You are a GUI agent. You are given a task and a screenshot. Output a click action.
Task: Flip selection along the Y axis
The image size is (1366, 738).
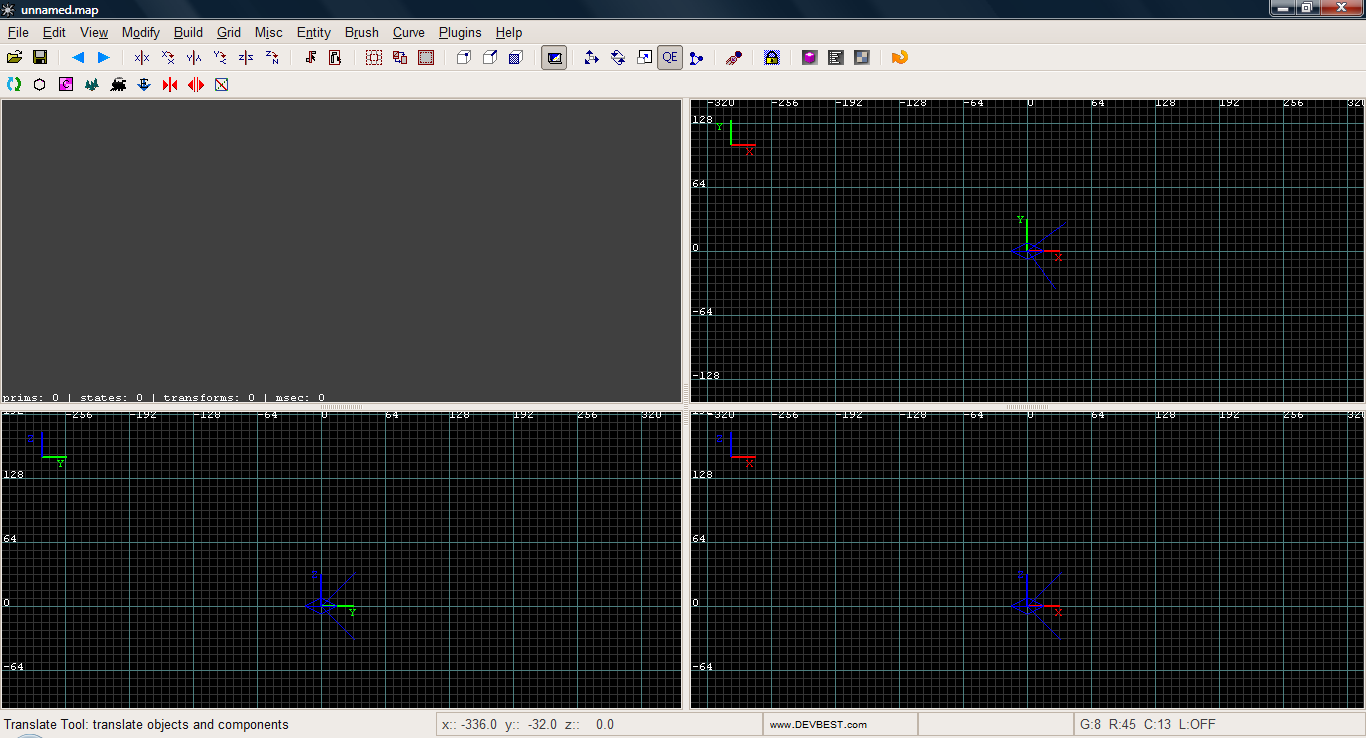[x=194, y=58]
